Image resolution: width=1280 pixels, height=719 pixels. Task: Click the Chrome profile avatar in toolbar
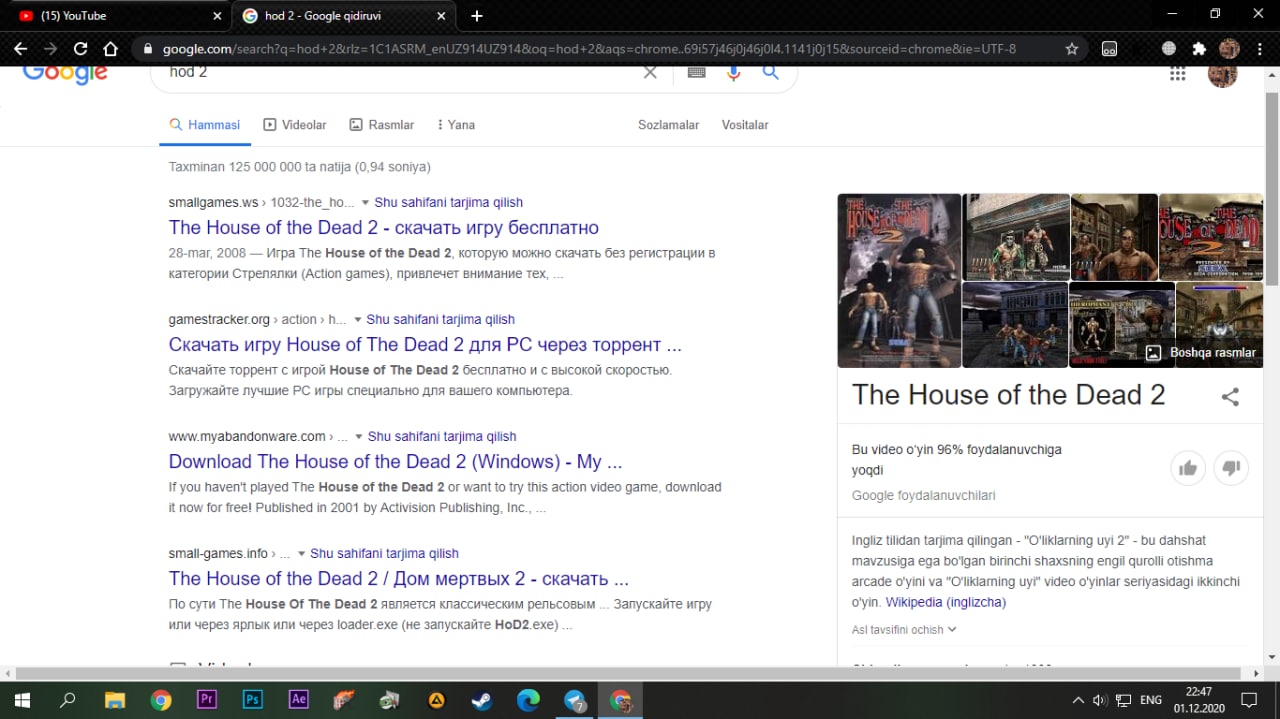click(x=1230, y=48)
